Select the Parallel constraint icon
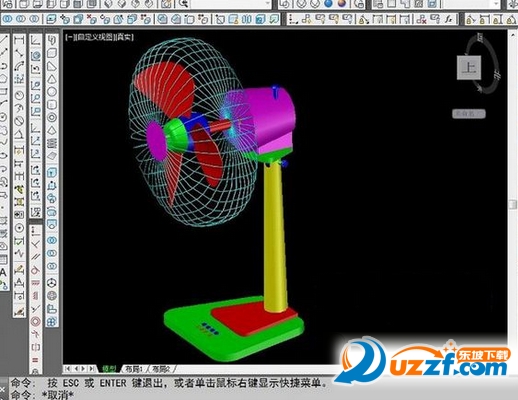The width and height of the screenshot is (518, 400). (x=36, y=257)
